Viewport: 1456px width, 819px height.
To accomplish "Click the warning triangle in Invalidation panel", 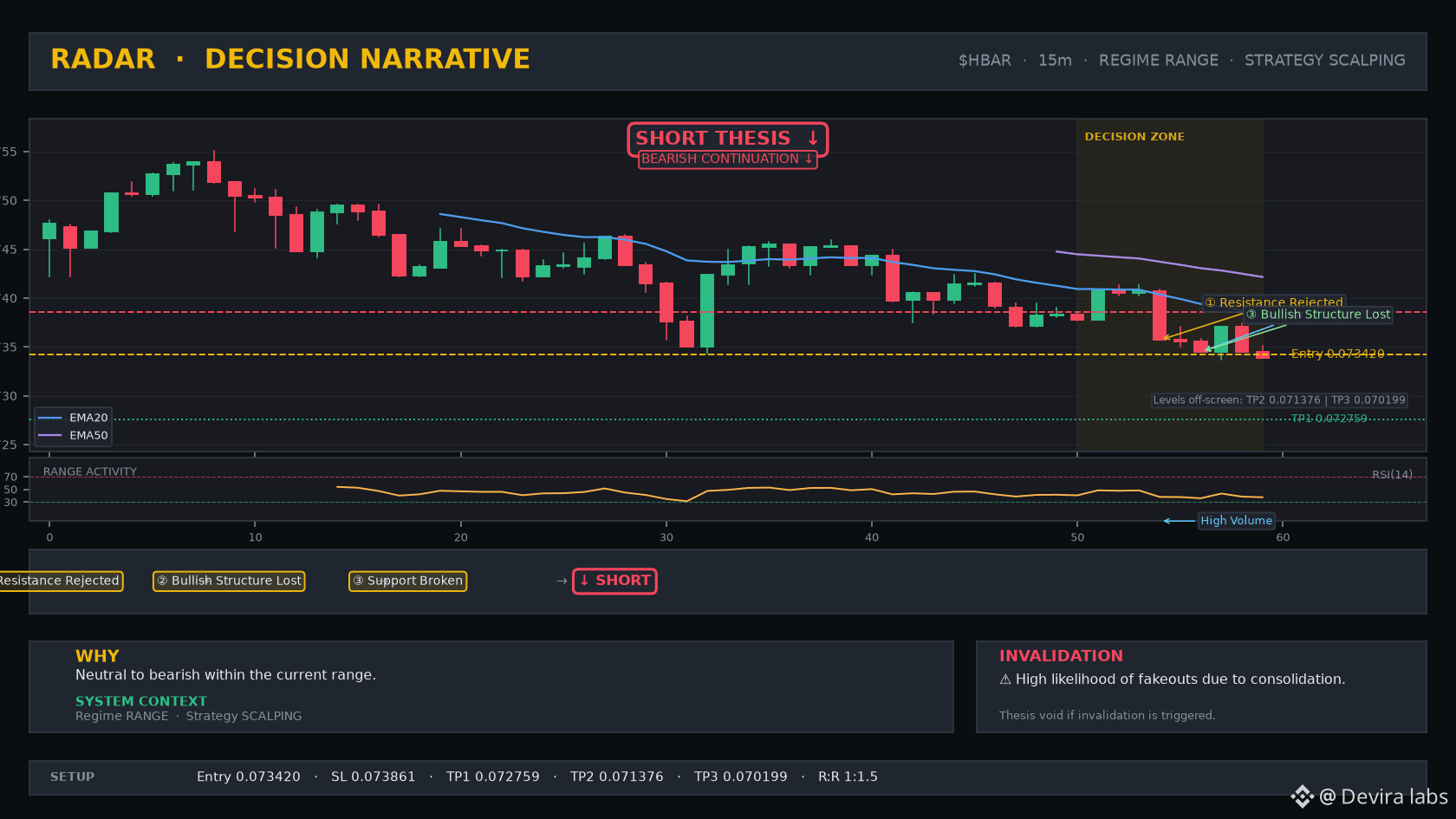I will click(1005, 679).
